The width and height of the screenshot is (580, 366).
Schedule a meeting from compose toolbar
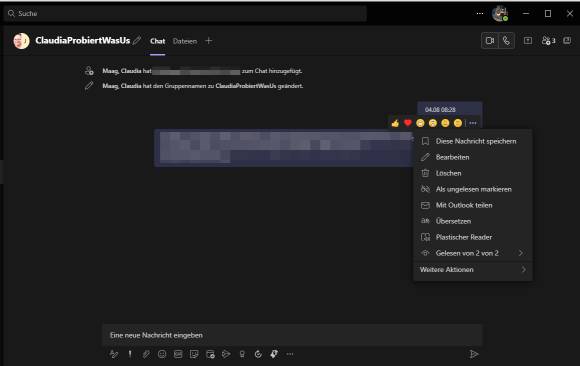(x=210, y=354)
